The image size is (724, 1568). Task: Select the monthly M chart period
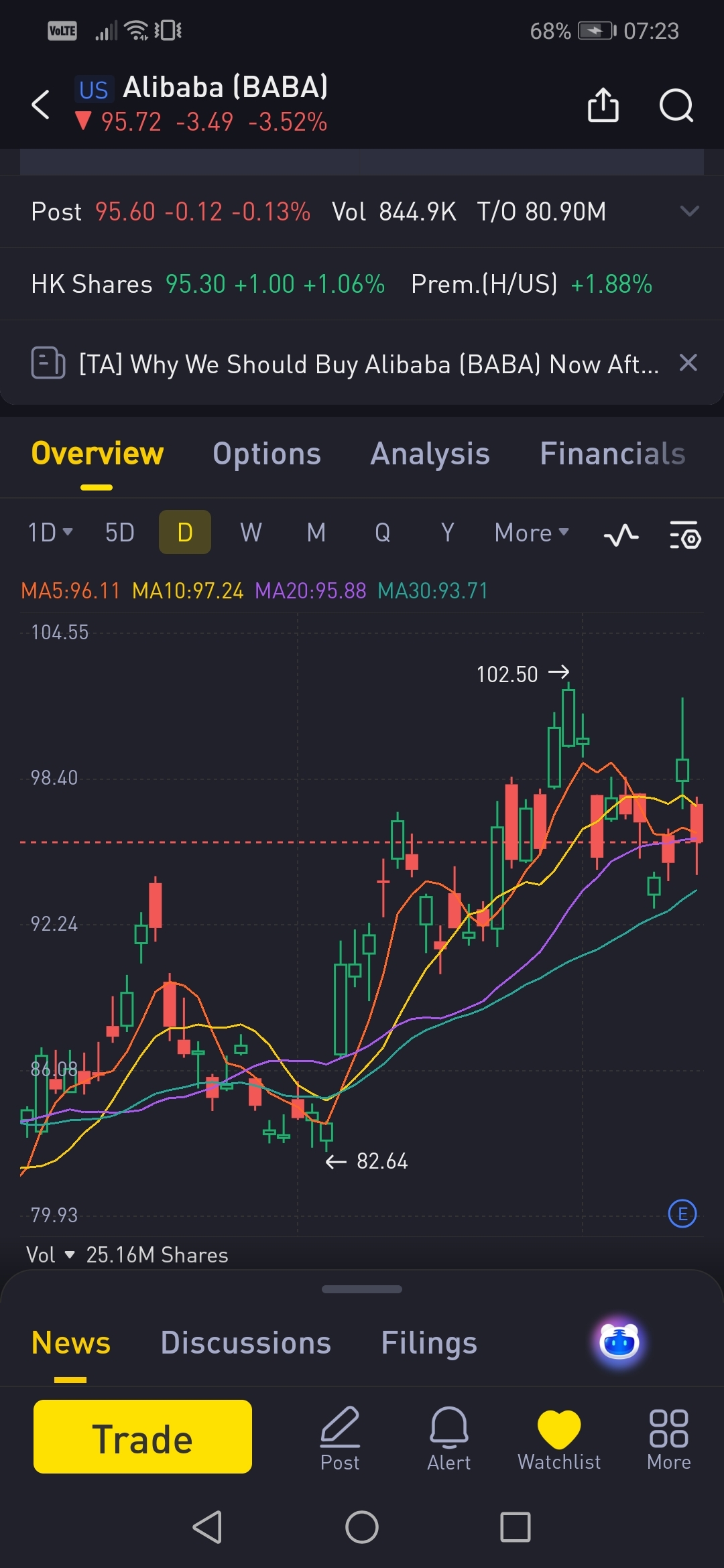[316, 533]
